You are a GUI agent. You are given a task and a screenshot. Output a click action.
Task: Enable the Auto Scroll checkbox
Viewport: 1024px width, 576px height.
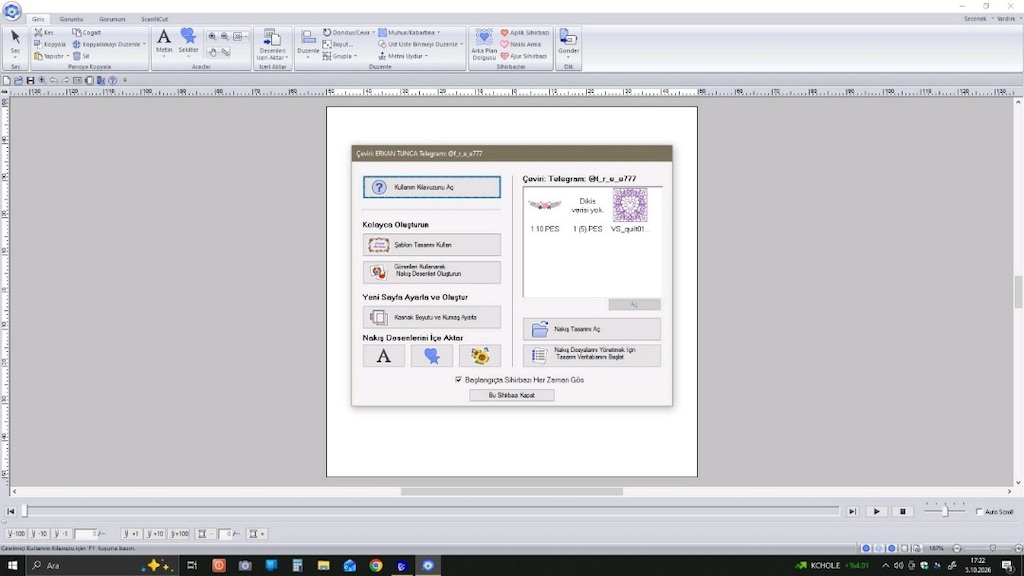click(x=979, y=511)
